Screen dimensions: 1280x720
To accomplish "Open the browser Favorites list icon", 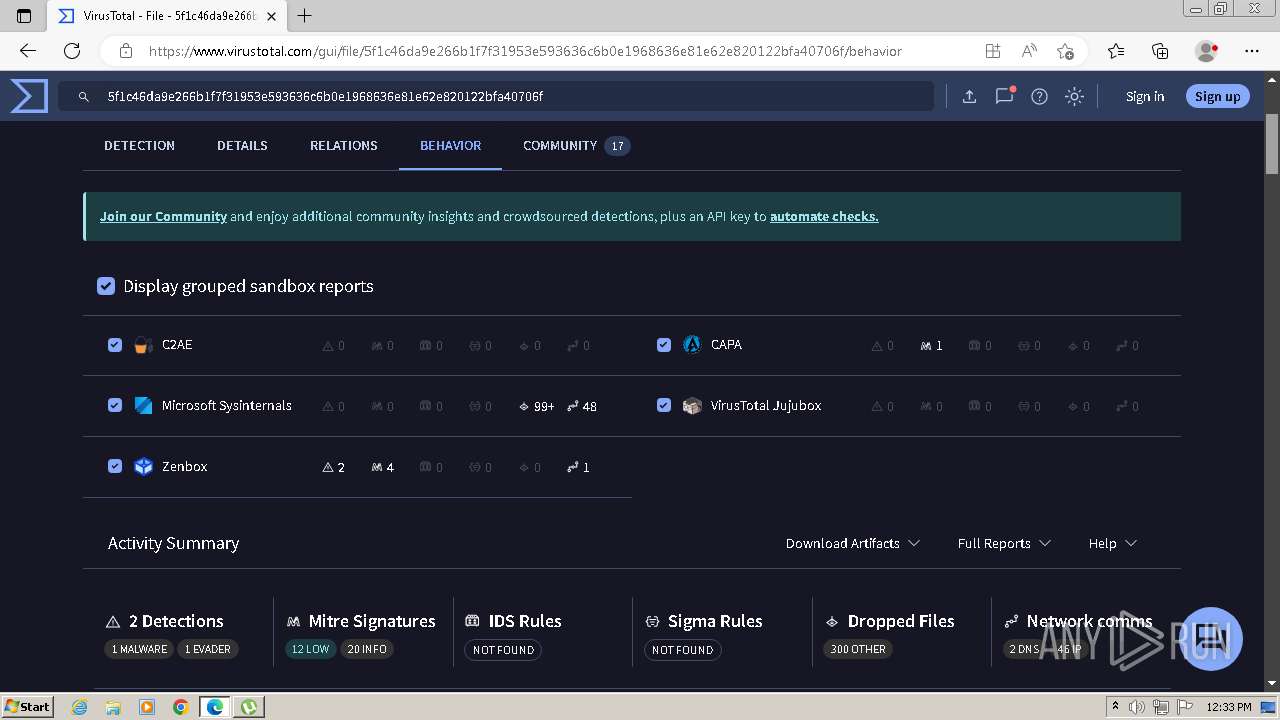I will [1116, 51].
